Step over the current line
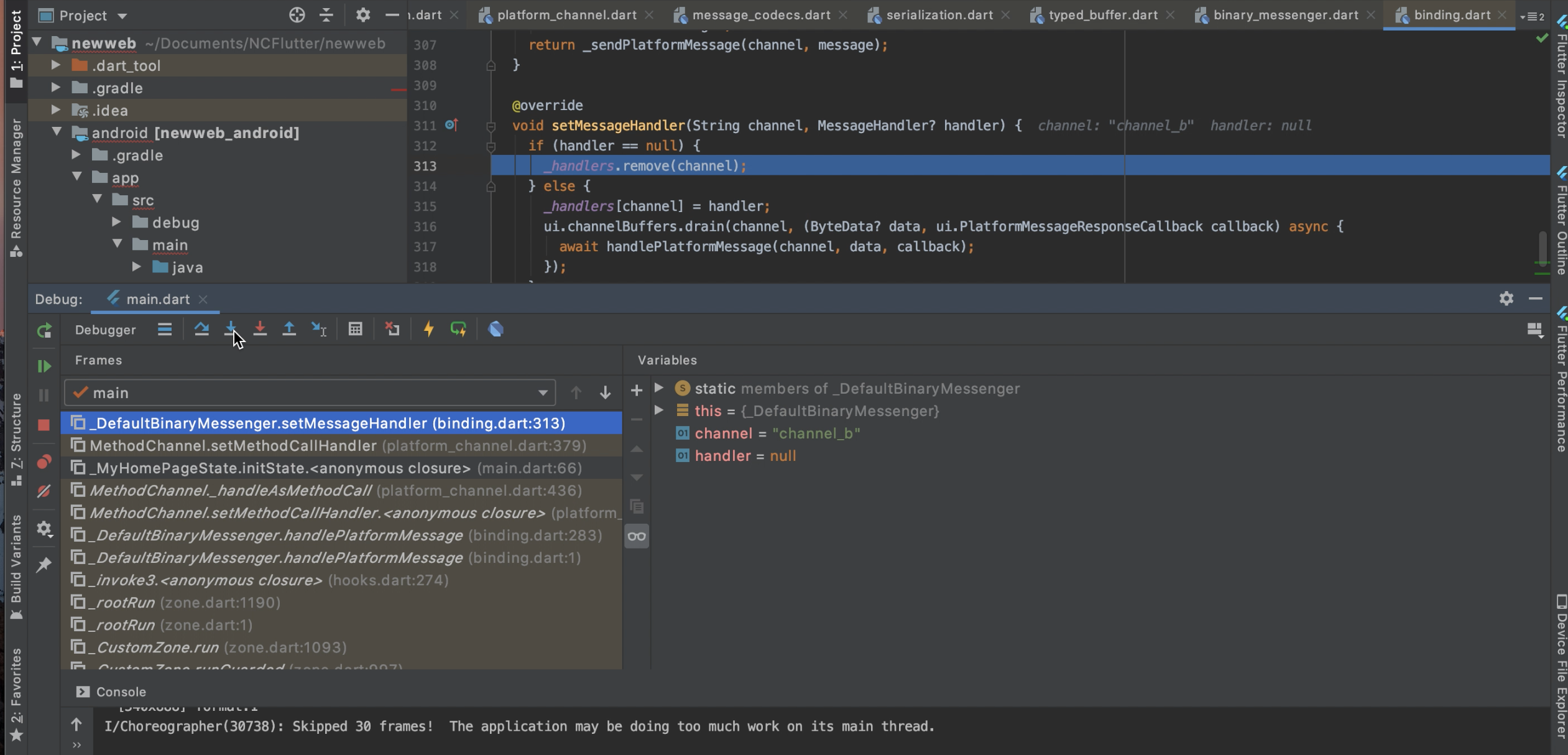 [201, 329]
